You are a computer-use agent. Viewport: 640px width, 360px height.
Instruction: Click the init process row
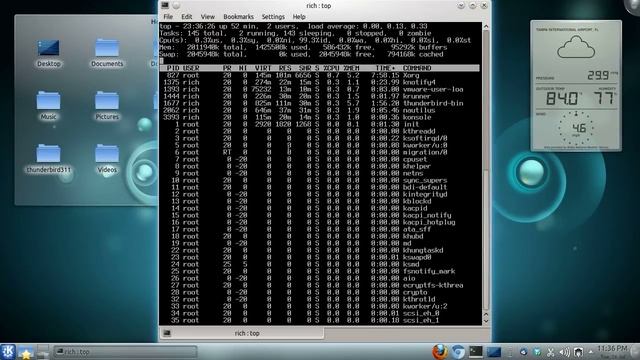(319, 124)
